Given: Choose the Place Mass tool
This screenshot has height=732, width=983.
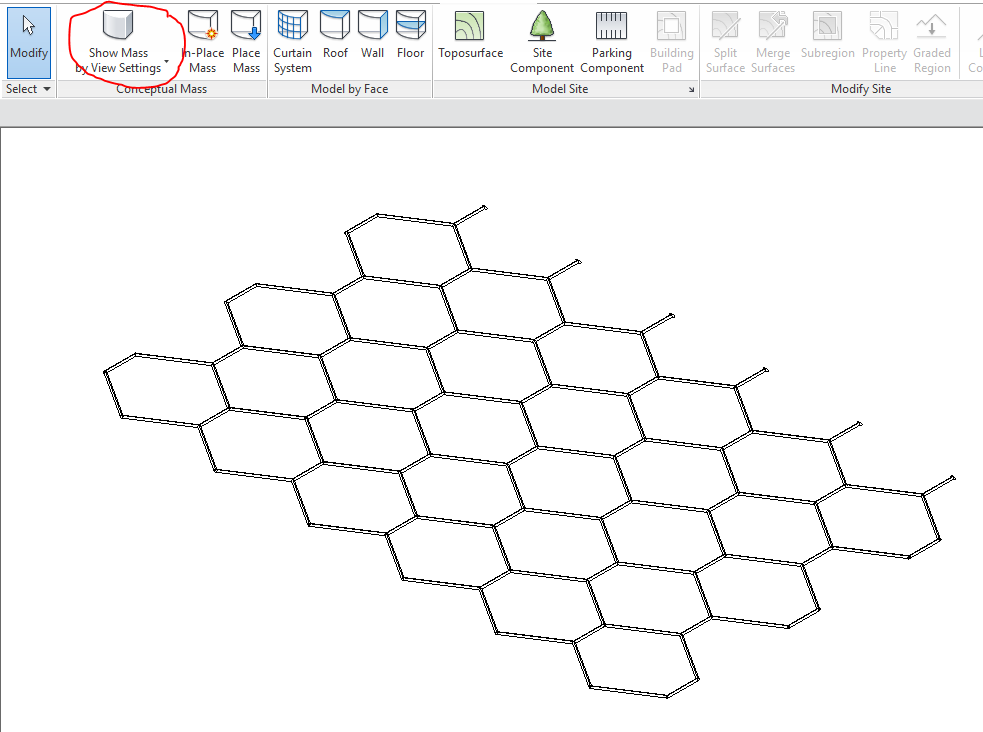Looking at the screenshot, I should [x=246, y=42].
